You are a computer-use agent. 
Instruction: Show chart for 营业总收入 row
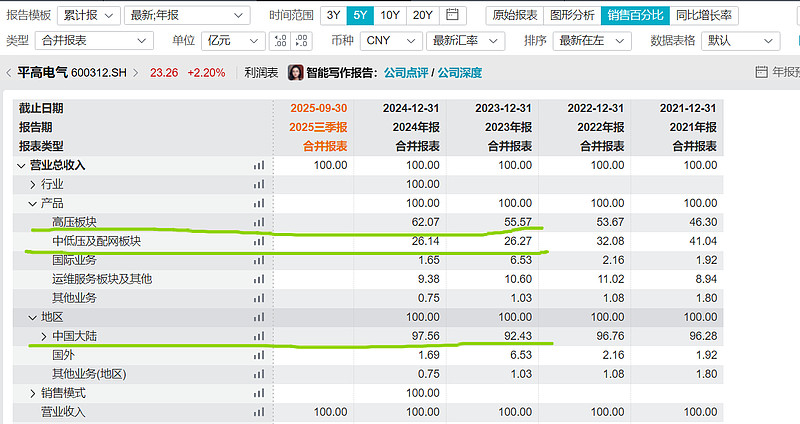pyautogui.click(x=259, y=165)
